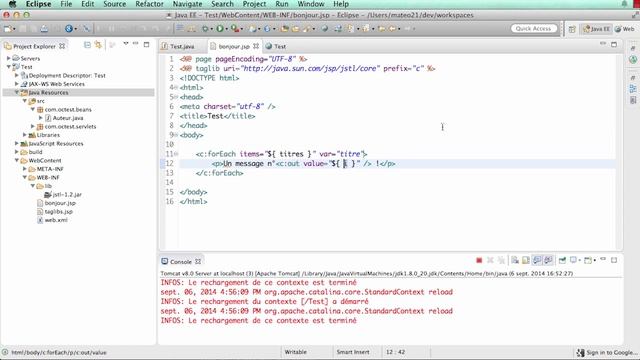This screenshot has width=640, height=360.
Task: Open the Eclipse application menu
Action: click(x=38, y=4)
